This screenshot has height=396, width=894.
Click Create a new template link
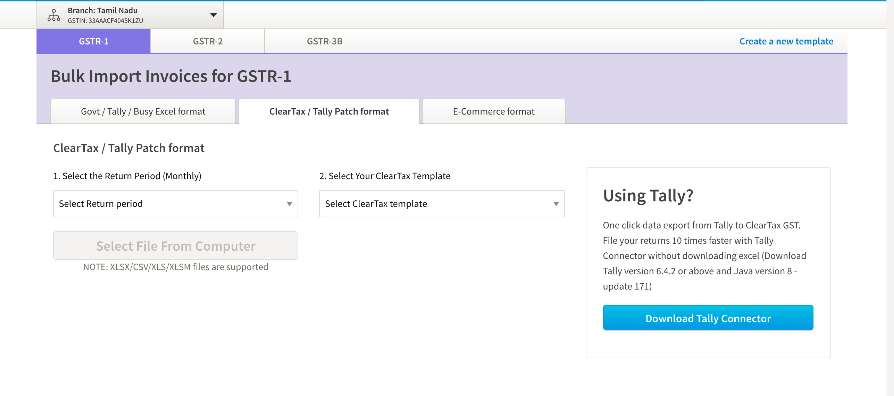(786, 41)
